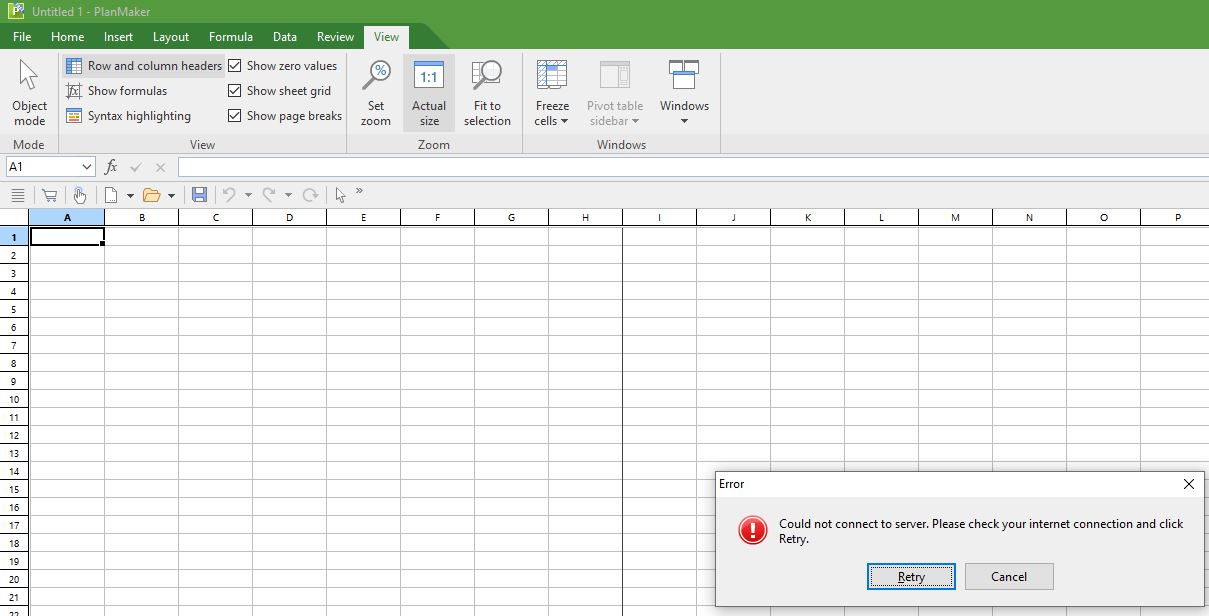Image resolution: width=1209 pixels, height=616 pixels.
Task: Click Cancel in the Error dialog
Action: pos(1008,576)
